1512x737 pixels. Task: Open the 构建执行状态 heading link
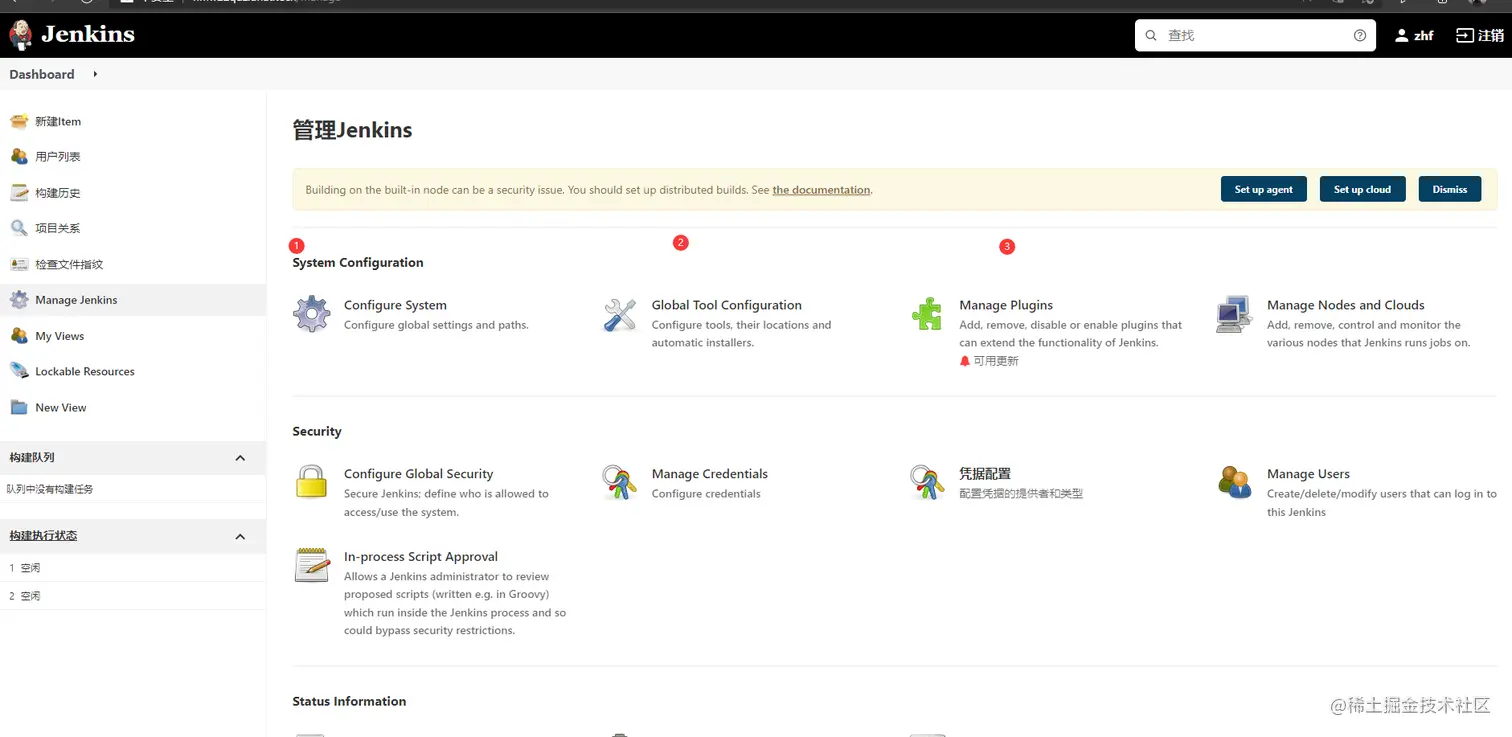click(43, 536)
